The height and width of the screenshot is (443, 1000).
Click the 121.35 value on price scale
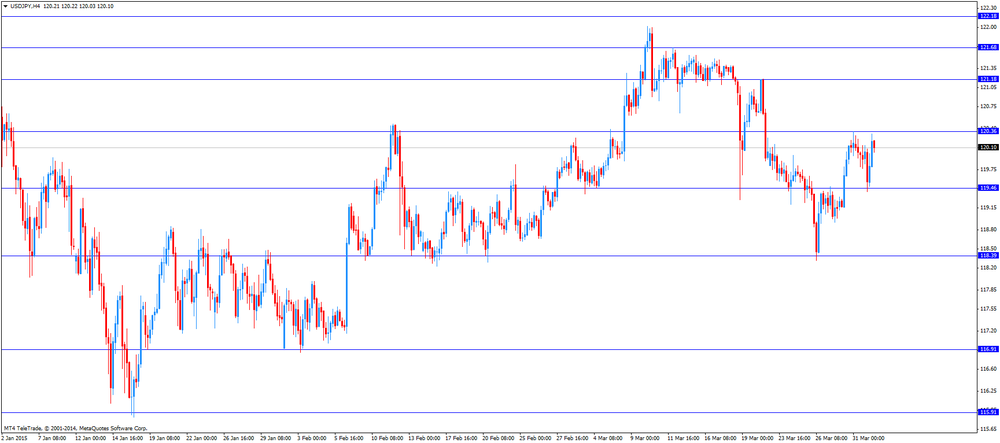pyautogui.click(x=989, y=68)
